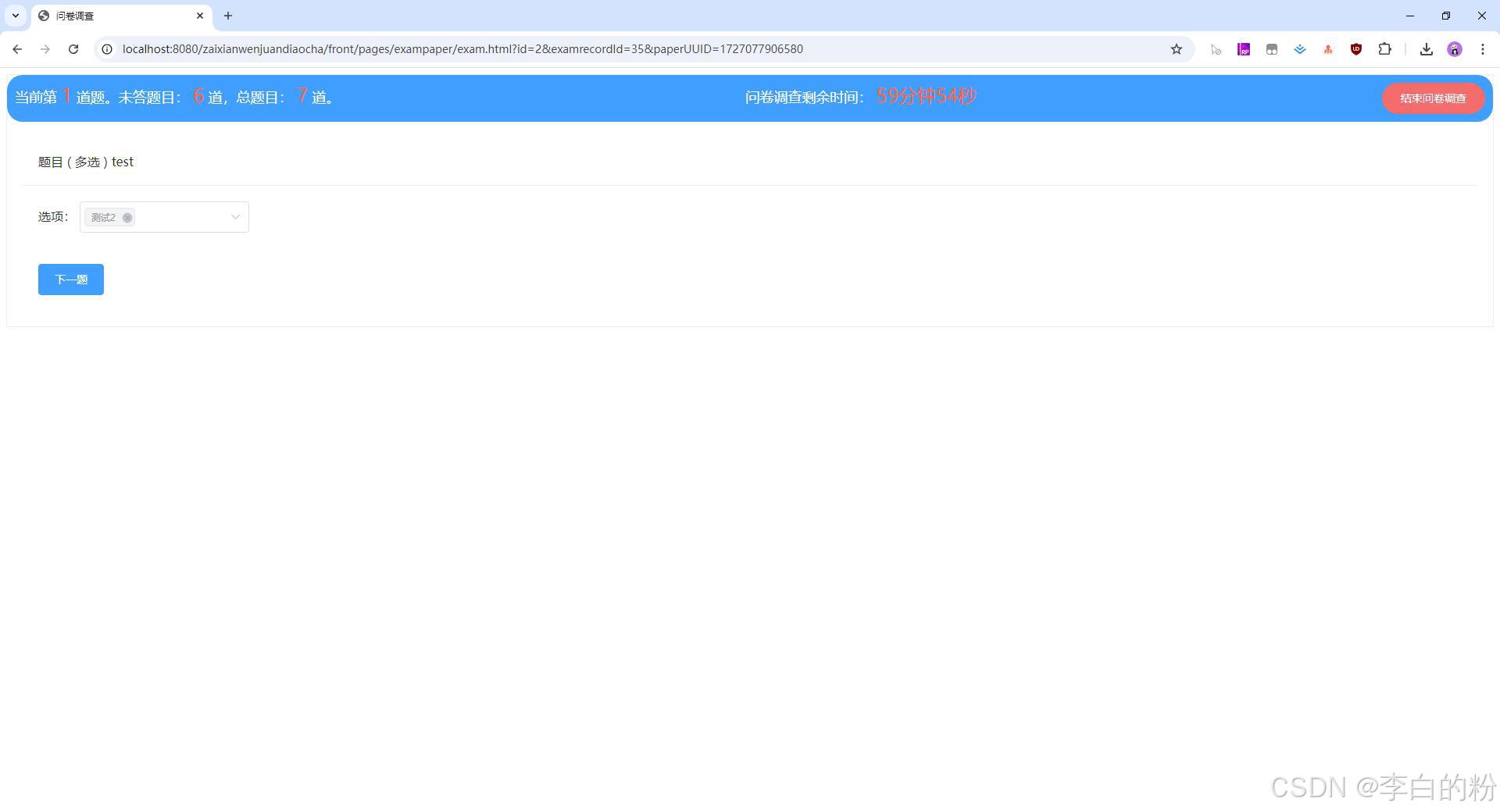
Task: Close the 问卷调查 tab
Action: (200, 16)
